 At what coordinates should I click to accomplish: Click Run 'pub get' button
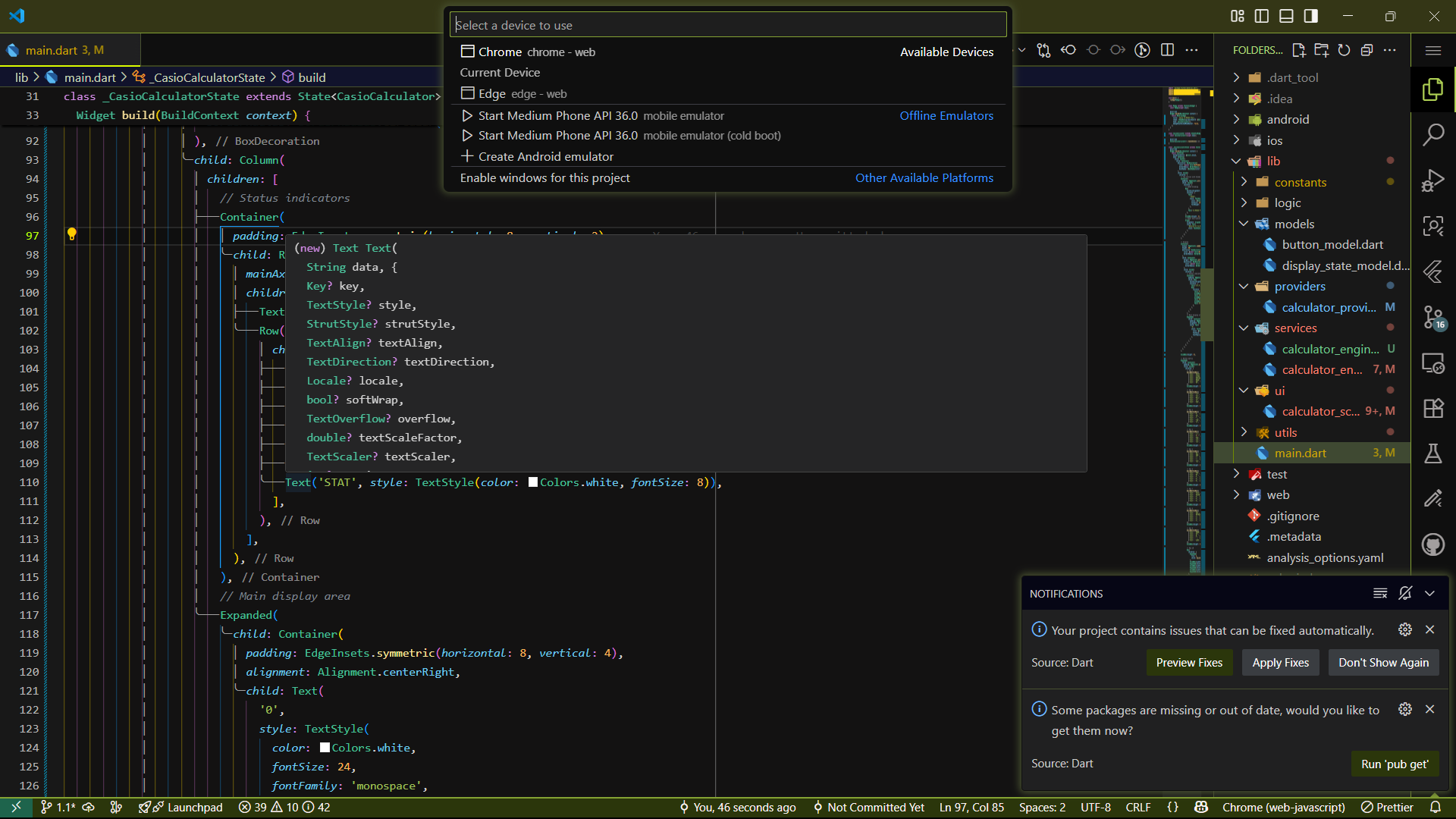(1394, 764)
